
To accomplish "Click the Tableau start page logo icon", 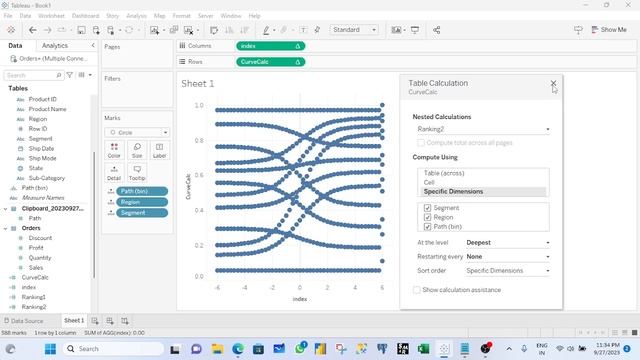I will (11, 30).
